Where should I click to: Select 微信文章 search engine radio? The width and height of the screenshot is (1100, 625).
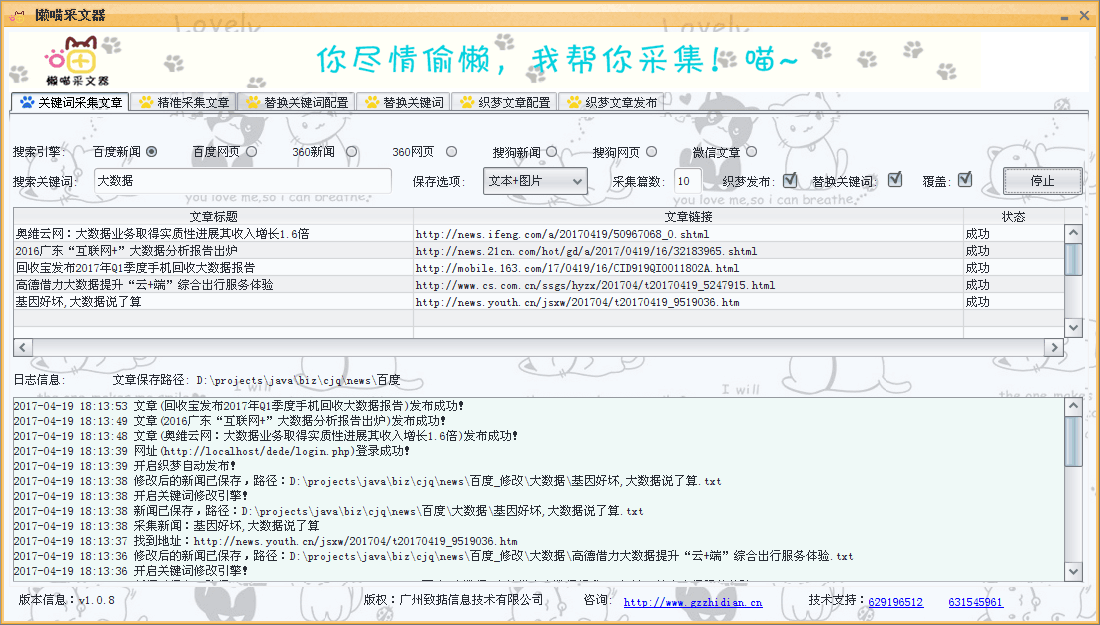751,152
